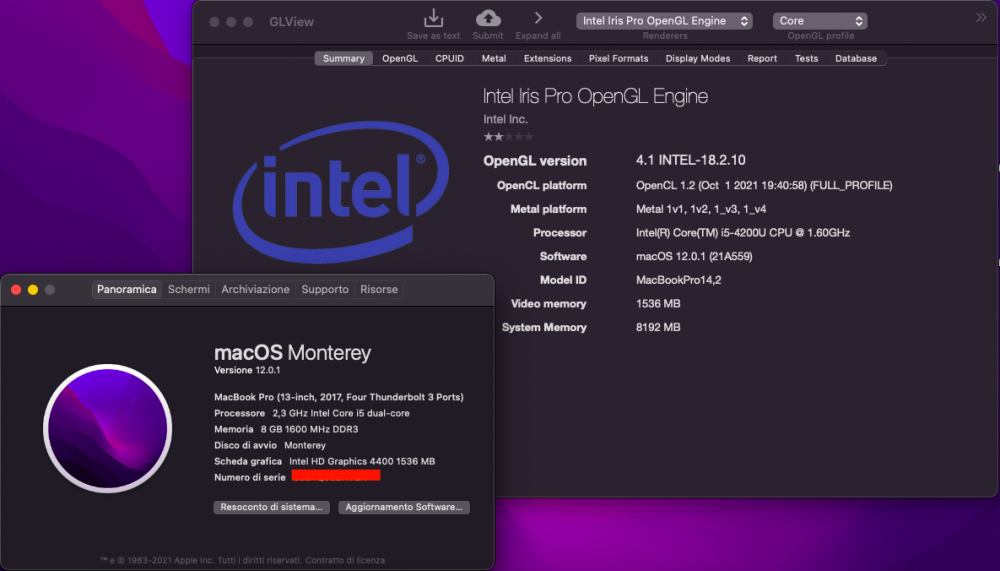Click the OpenGL version value 4.1 INTEL-18.2.10

pos(691,160)
